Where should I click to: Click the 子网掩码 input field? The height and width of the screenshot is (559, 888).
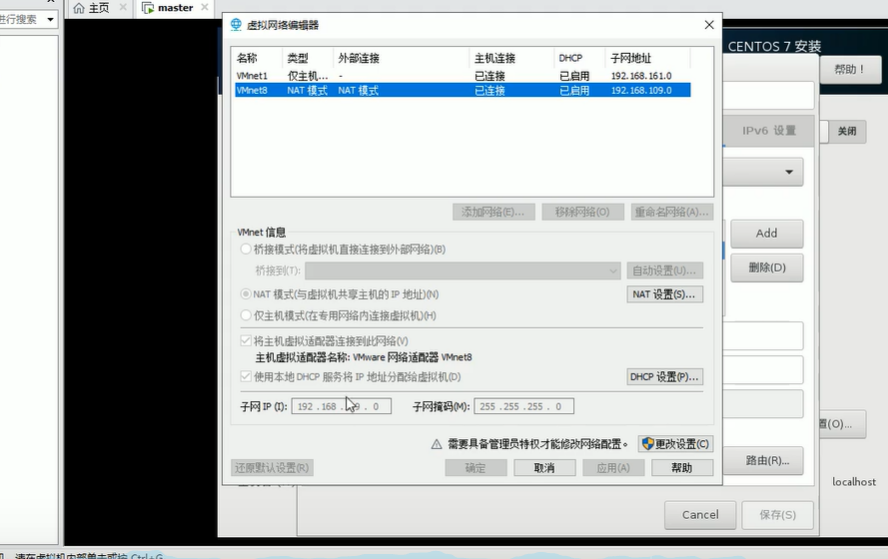coord(524,406)
